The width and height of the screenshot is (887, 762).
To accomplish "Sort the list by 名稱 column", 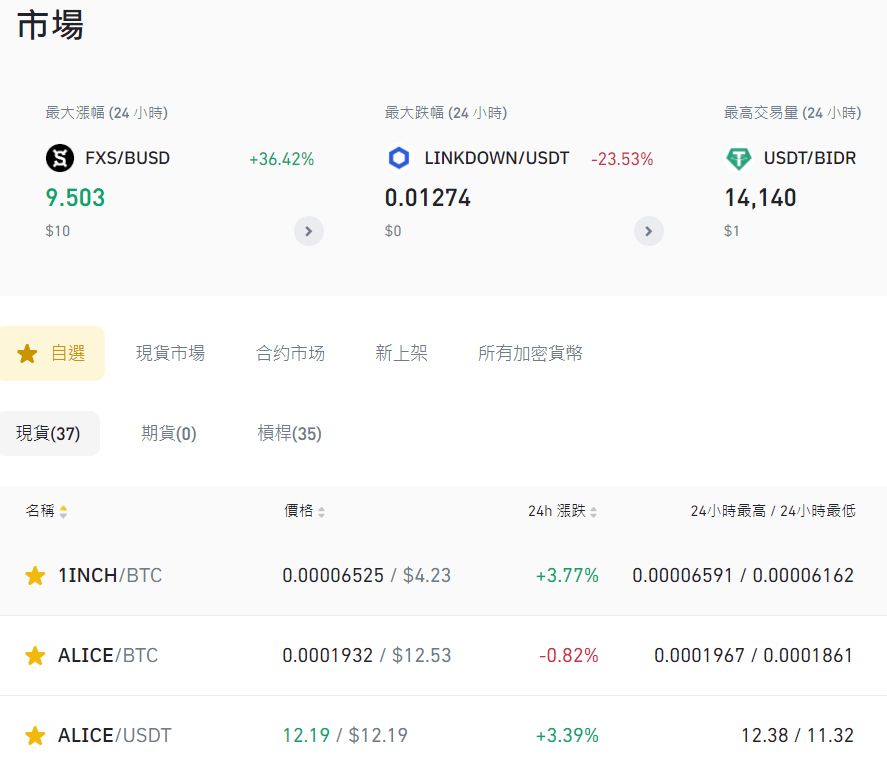I will [x=46, y=511].
